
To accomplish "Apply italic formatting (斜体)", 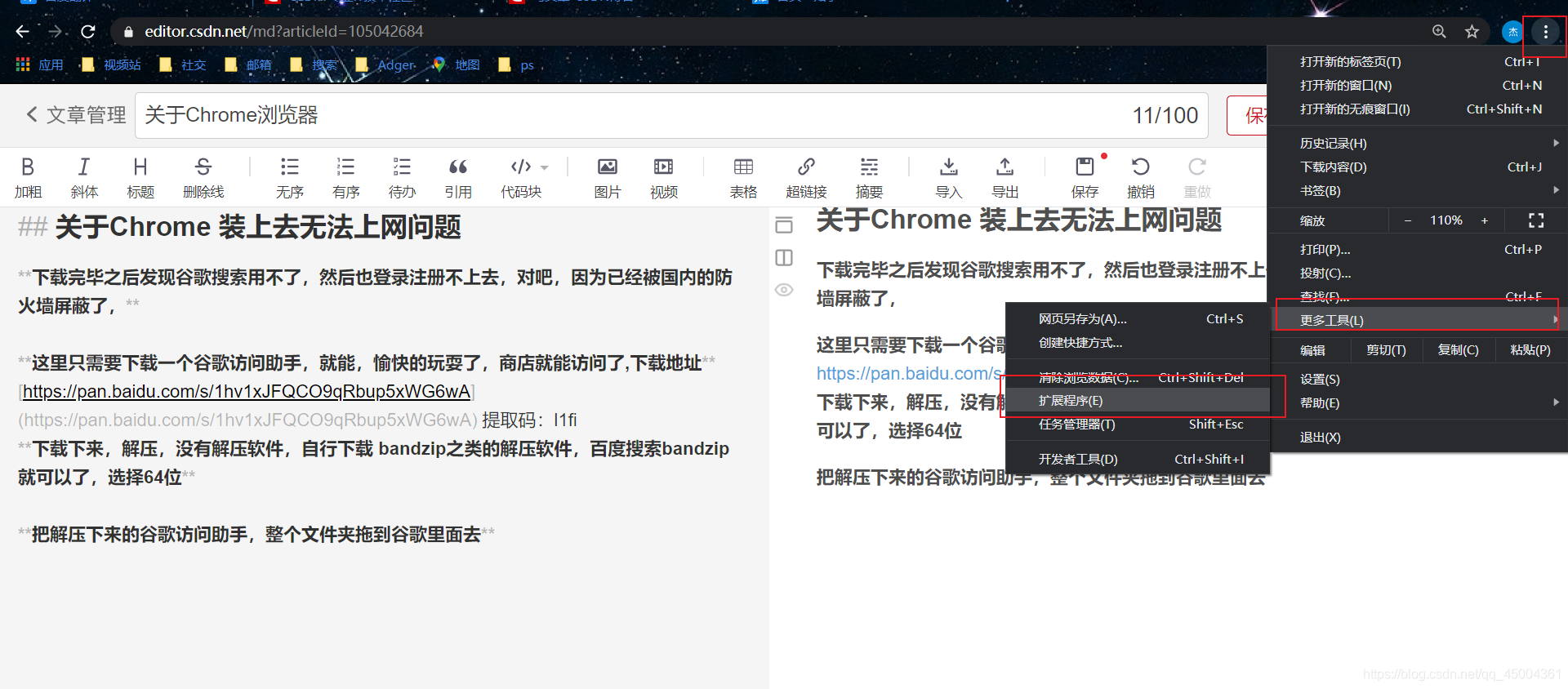I will (84, 177).
